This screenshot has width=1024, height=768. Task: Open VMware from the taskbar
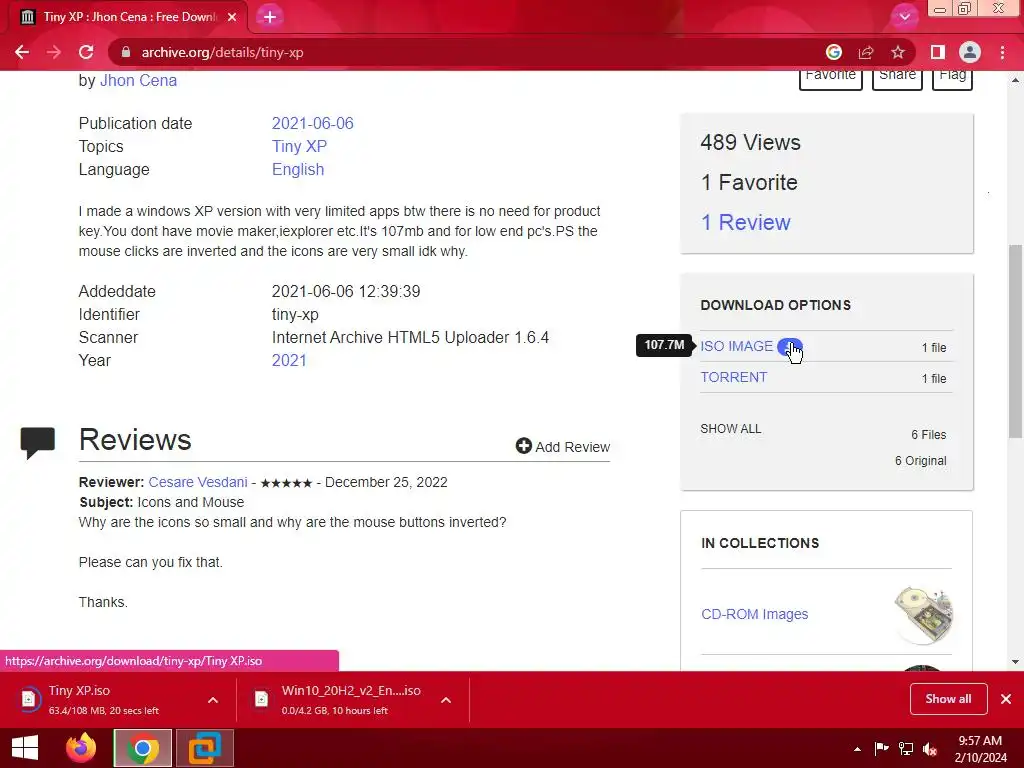click(x=205, y=748)
